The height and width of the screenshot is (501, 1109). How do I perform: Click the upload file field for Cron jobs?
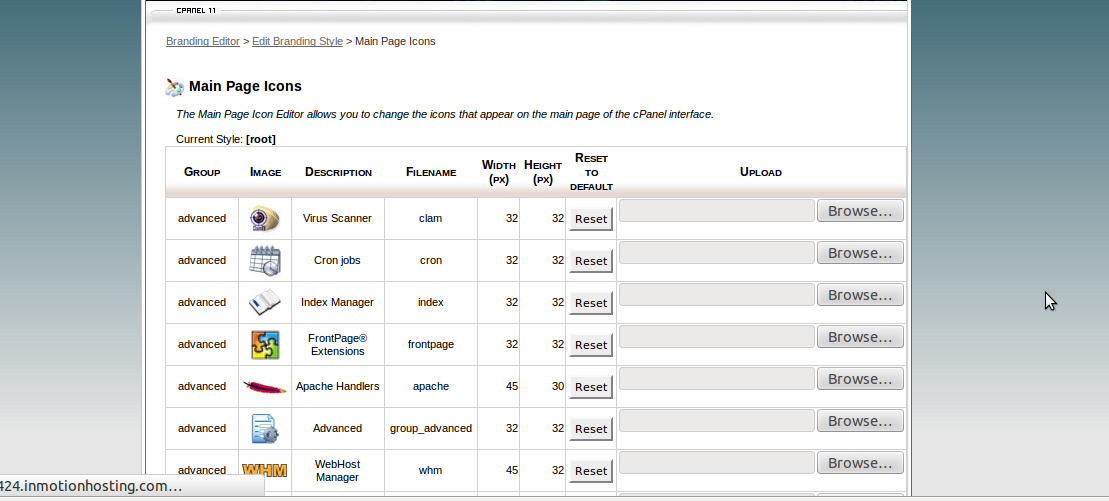[x=717, y=253]
